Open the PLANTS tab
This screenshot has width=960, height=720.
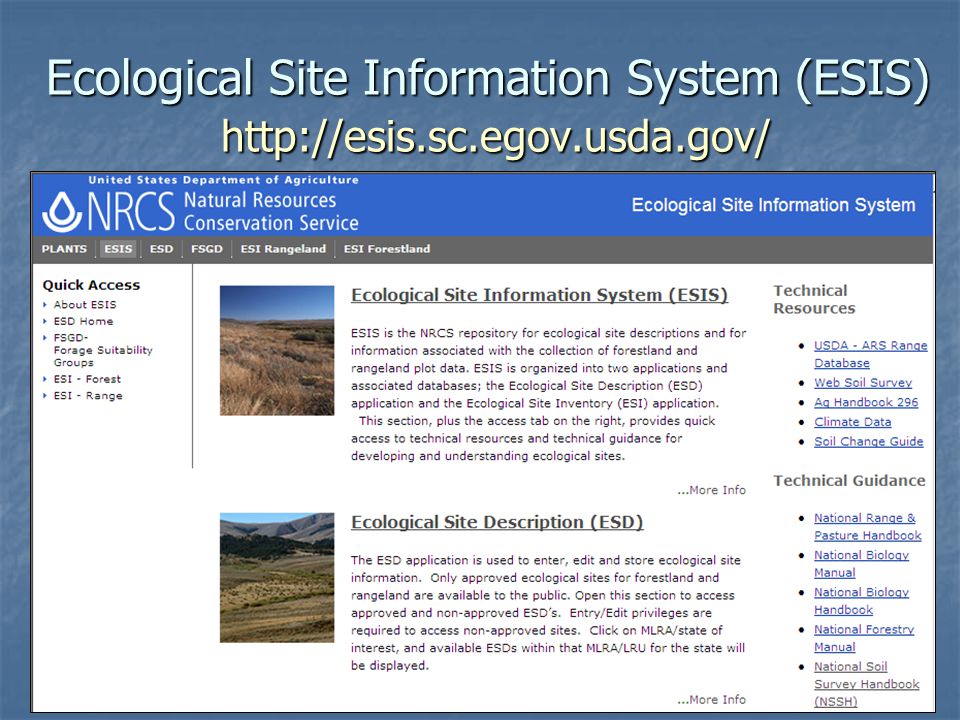coord(64,249)
